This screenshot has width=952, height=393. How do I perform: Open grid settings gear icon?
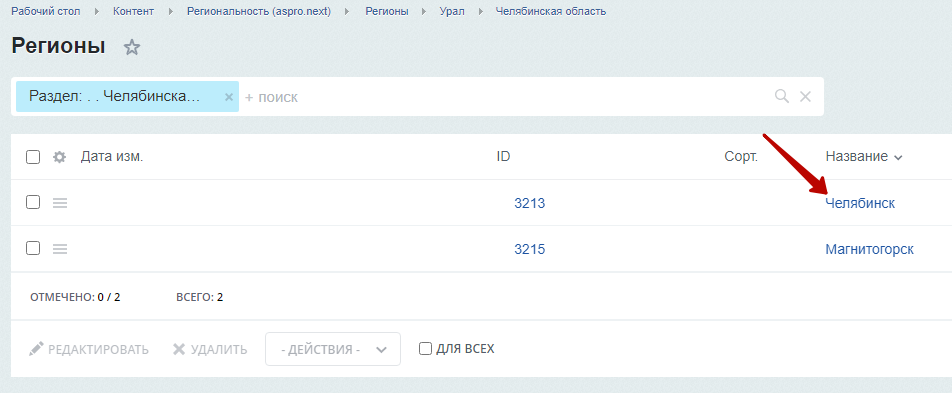pyautogui.click(x=59, y=157)
